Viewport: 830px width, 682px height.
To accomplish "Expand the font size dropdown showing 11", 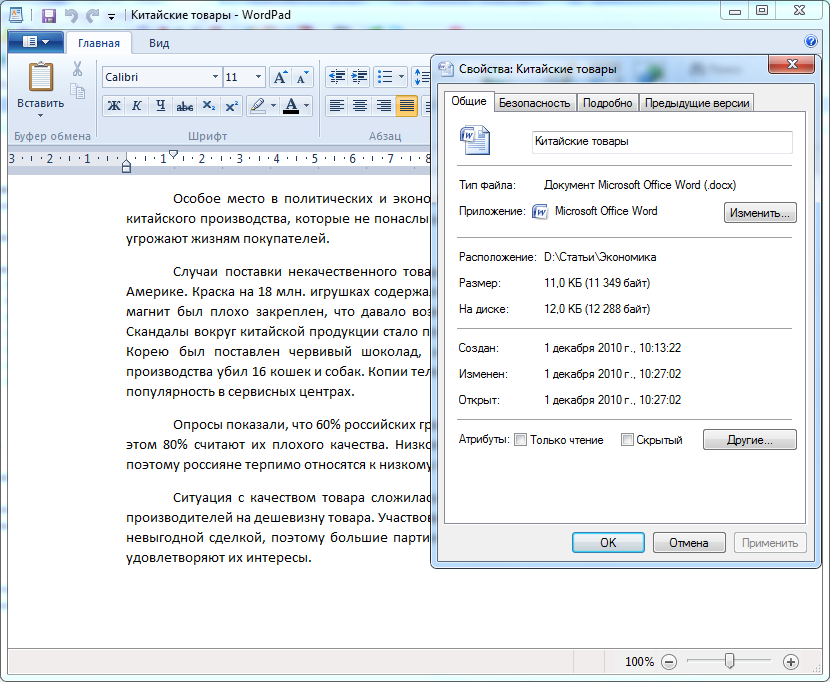I will [x=259, y=77].
